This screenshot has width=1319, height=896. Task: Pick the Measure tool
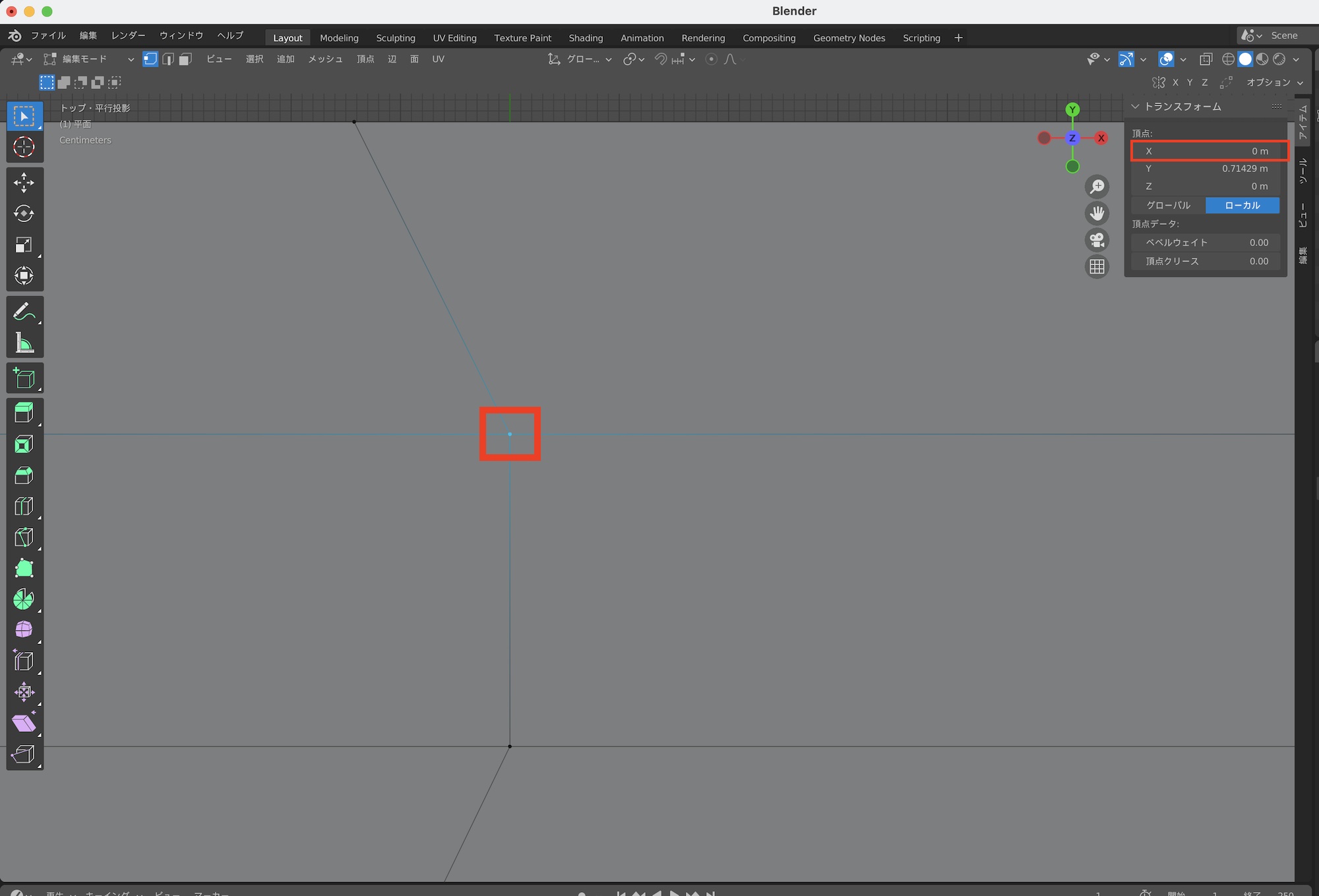(x=24, y=343)
